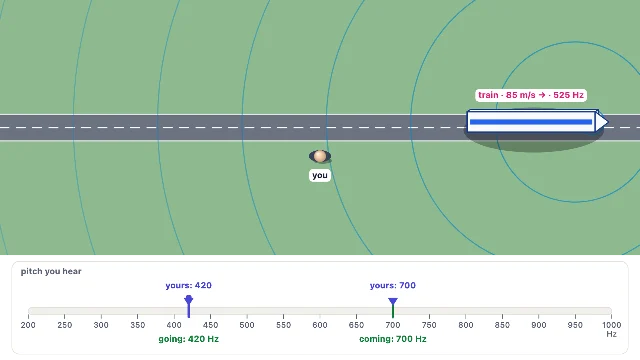Click the 'coming: 700 Hz' readout

click(x=393, y=339)
